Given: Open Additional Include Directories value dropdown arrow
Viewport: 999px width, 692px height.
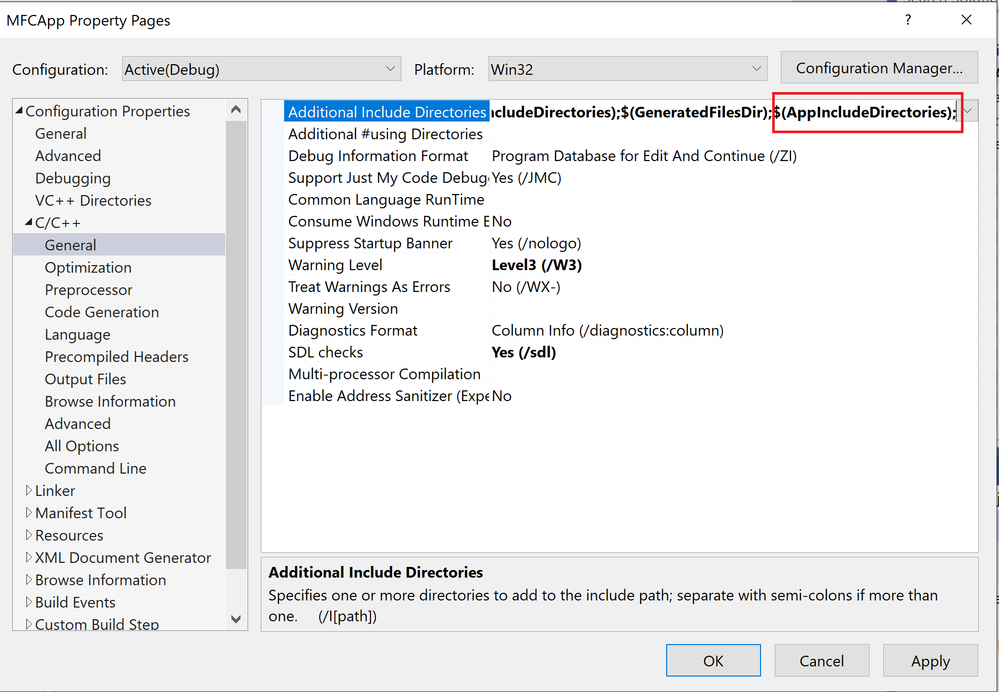Looking at the screenshot, I should point(968,112).
